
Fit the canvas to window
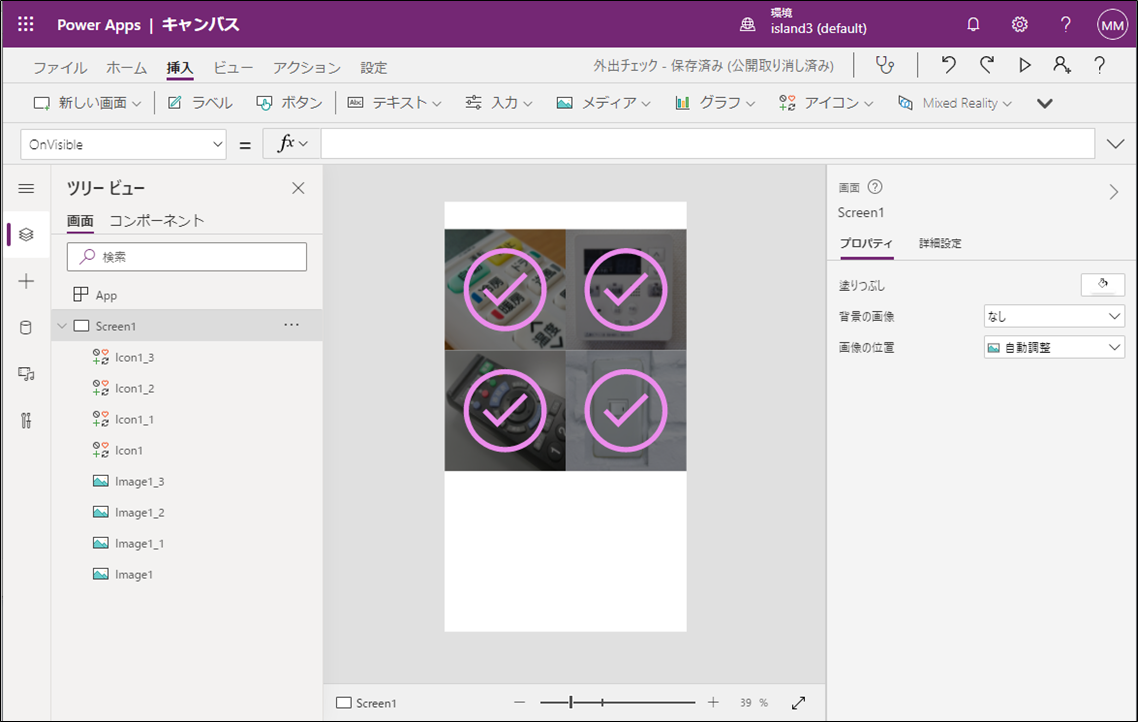pyautogui.click(x=798, y=702)
